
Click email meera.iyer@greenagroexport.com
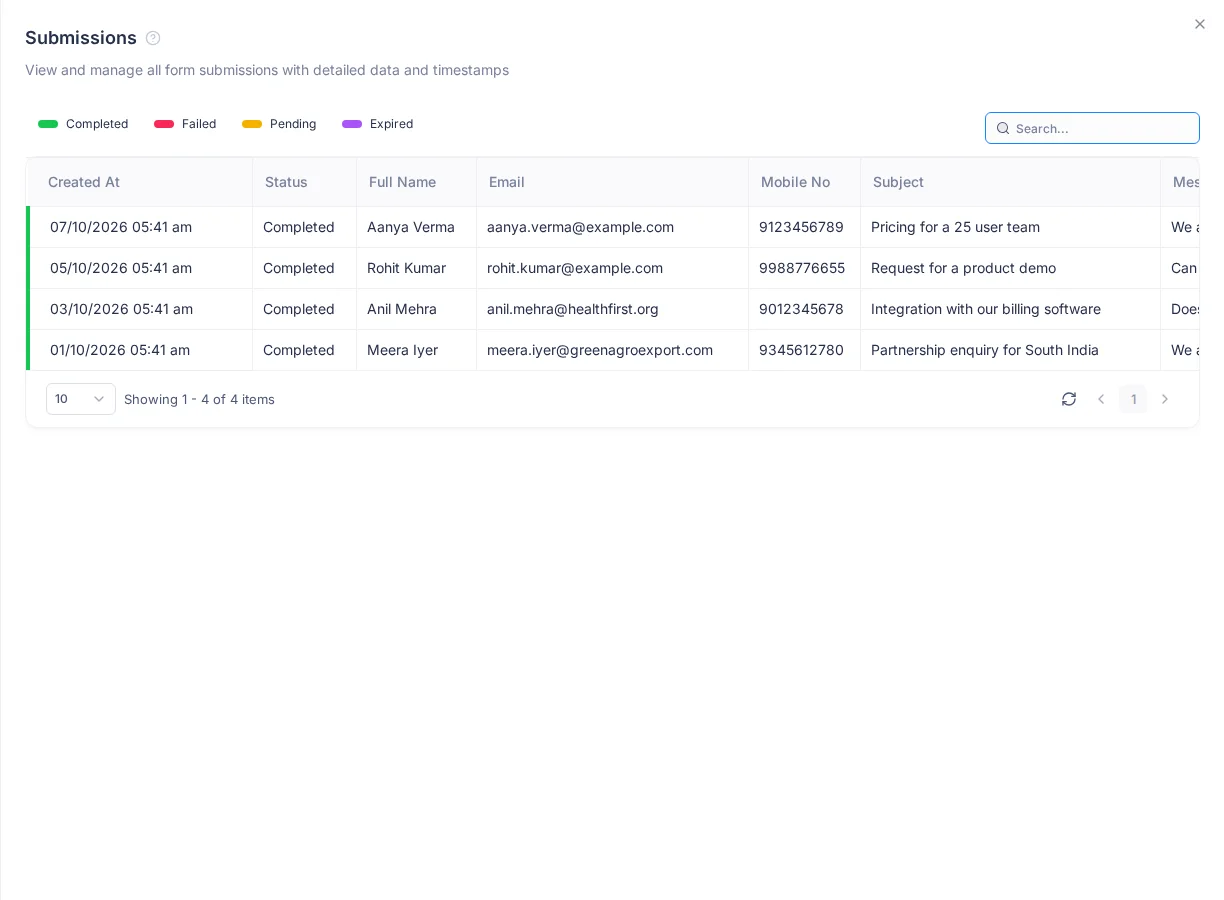point(600,350)
